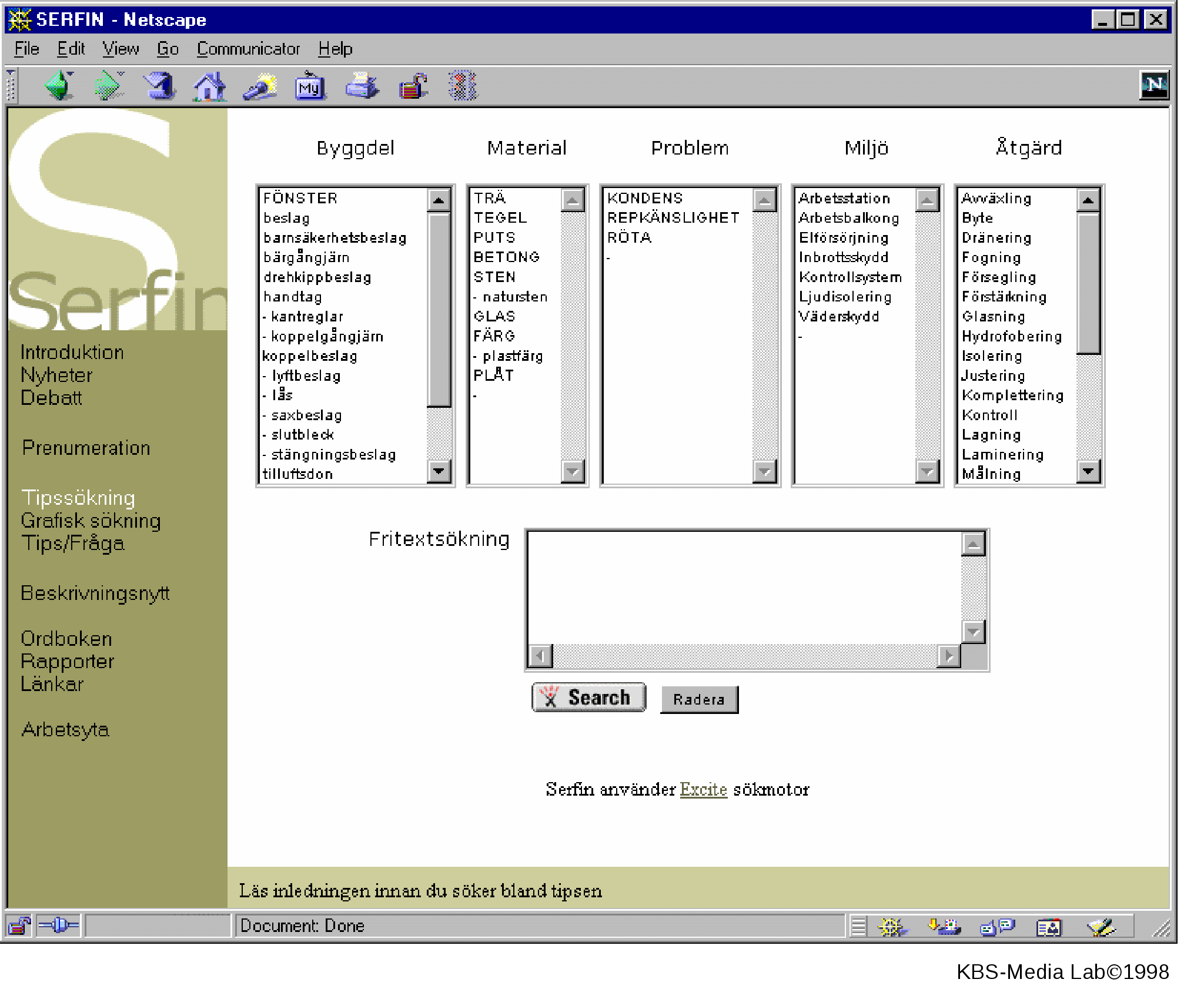Click the Netscape N logo icon

(1154, 85)
